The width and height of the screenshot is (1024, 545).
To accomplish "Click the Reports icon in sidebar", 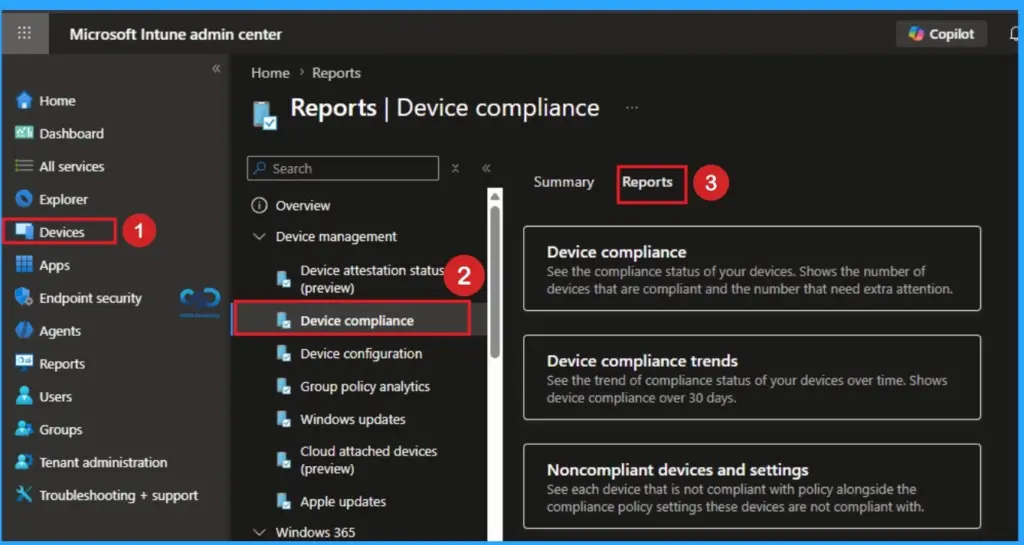I will pyautogui.click(x=24, y=363).
